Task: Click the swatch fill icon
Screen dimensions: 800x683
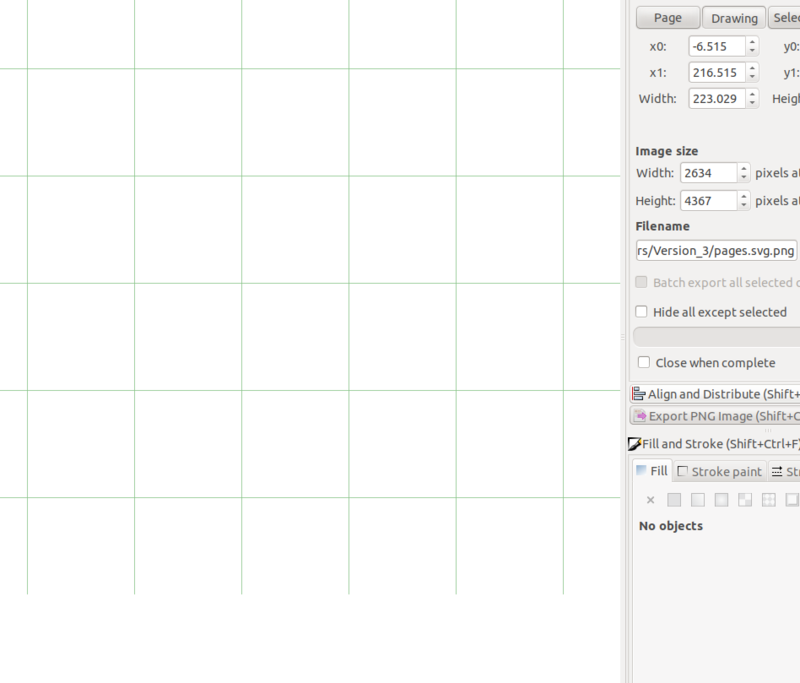Action: click(768, 499)
